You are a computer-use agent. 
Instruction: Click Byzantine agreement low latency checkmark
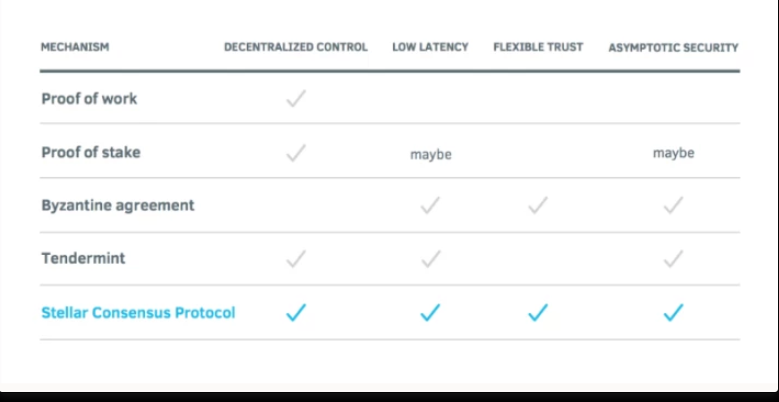(430, 205)
